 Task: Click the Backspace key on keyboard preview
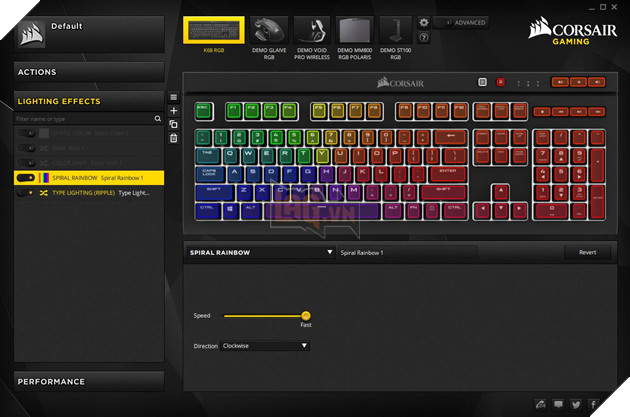coord(450,138)
